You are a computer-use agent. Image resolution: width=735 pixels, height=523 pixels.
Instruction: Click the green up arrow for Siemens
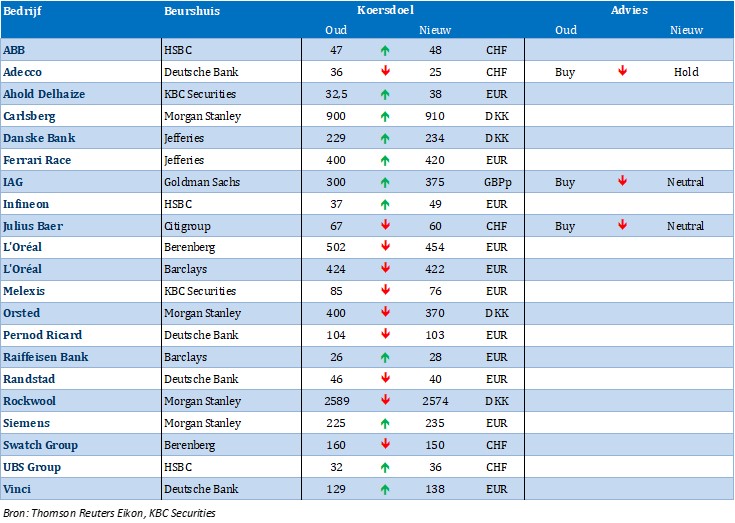point(385,423)
